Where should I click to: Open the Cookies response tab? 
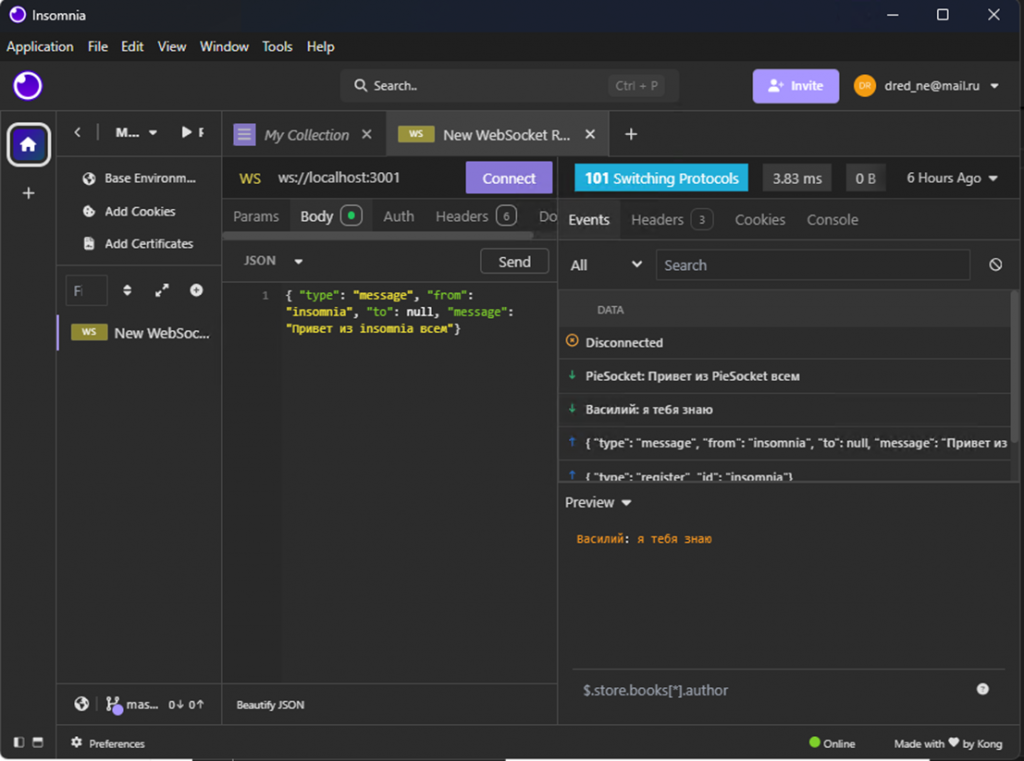(760, 220)
